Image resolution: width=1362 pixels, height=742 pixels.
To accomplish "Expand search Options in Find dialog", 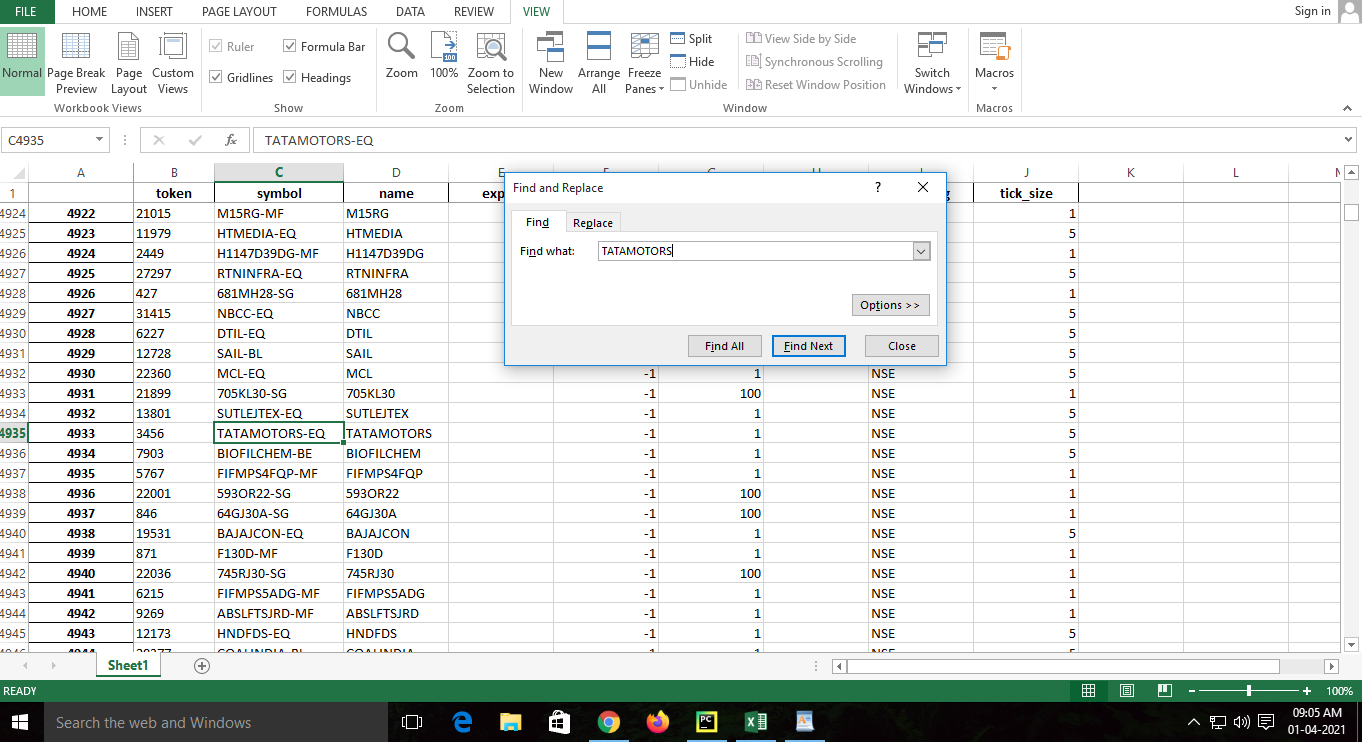I will click(890, 305).
